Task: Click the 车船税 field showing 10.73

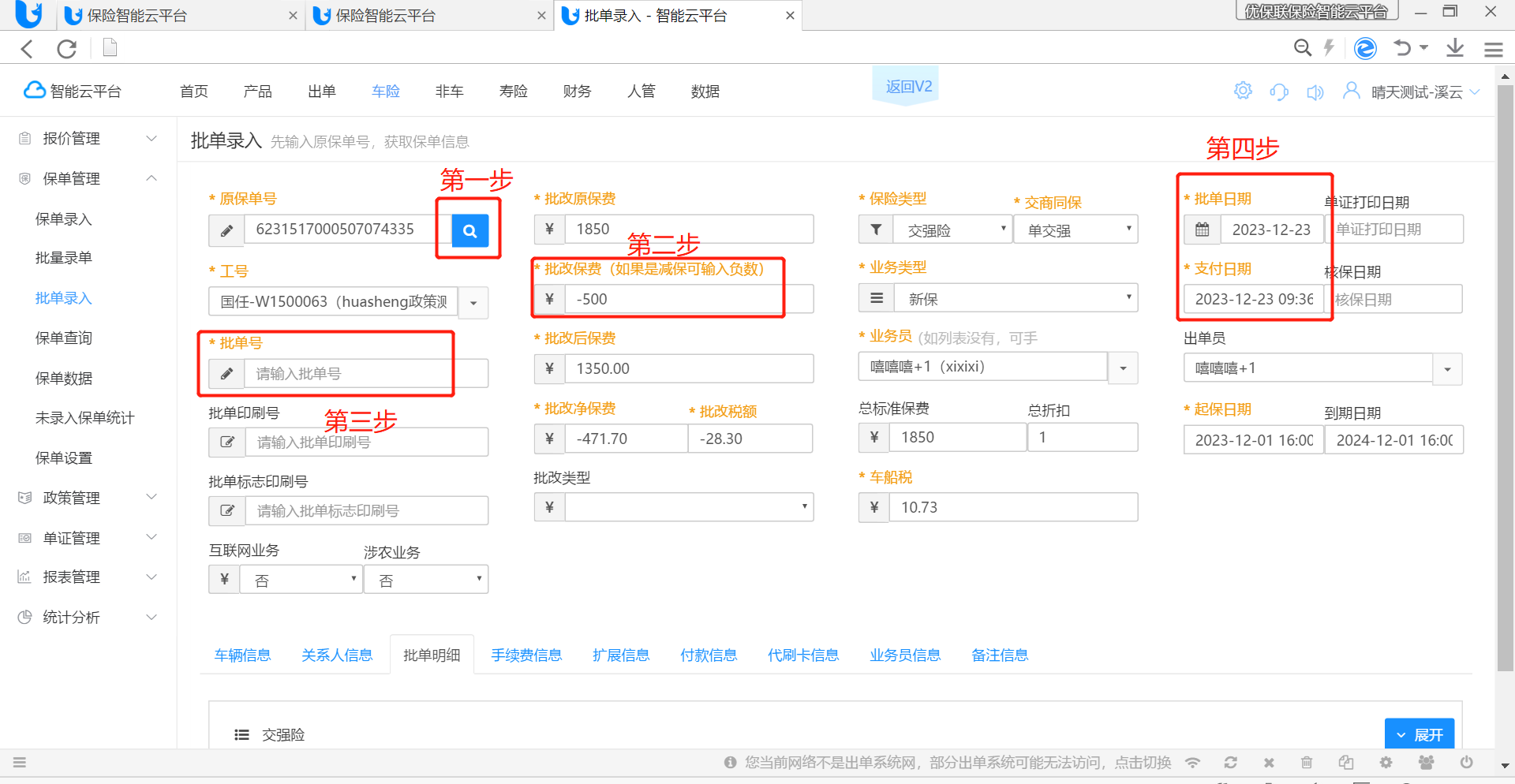Action: [1014, 507]
